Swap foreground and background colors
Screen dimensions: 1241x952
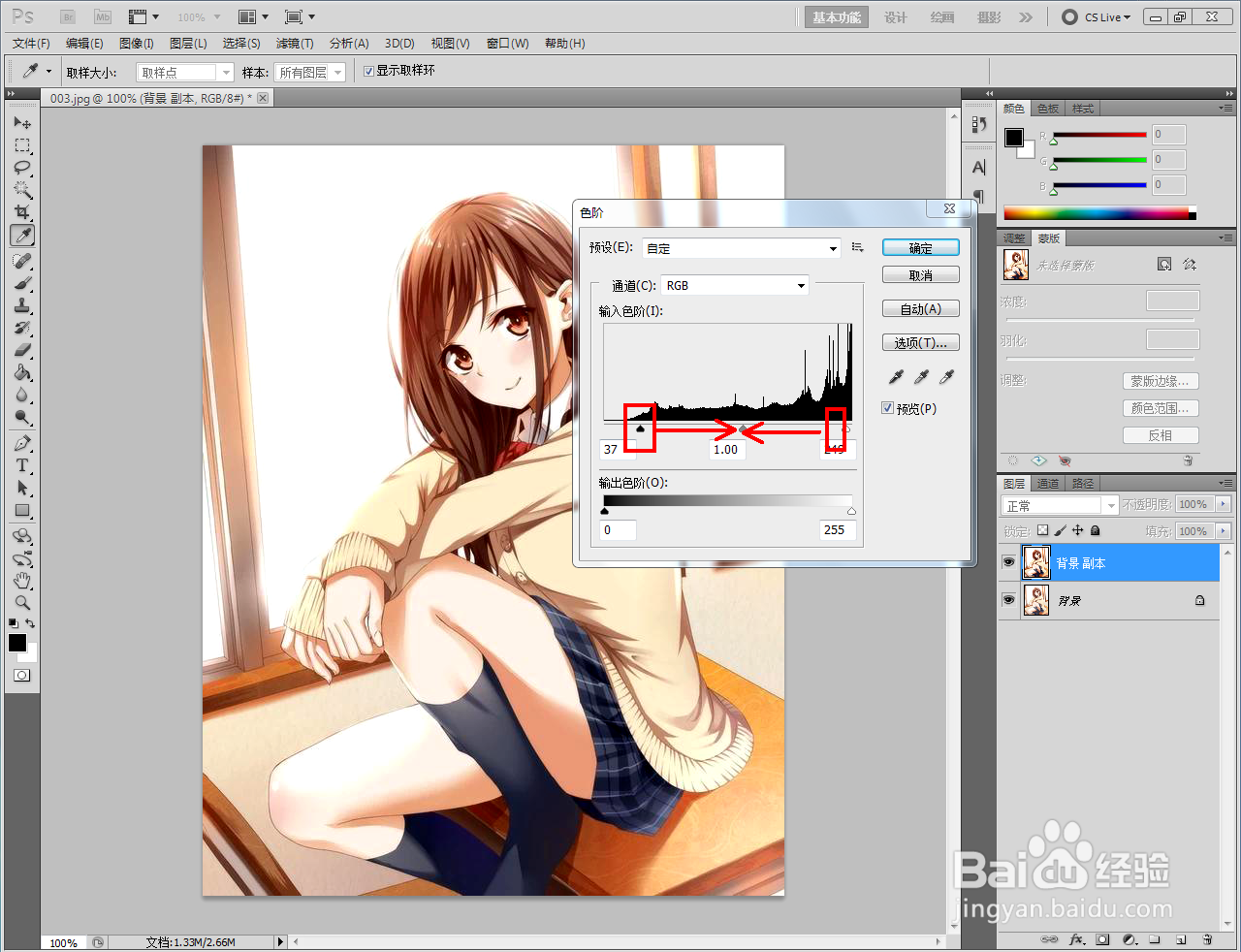point(31,623)
